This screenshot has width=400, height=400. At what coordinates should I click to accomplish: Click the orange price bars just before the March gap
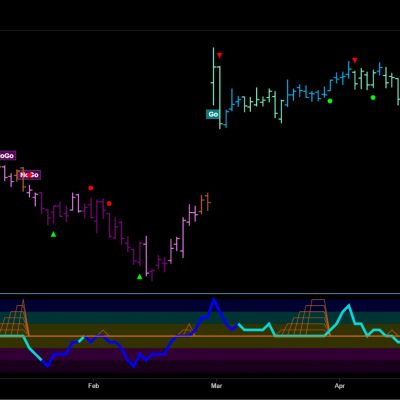[x=204, y=203]
